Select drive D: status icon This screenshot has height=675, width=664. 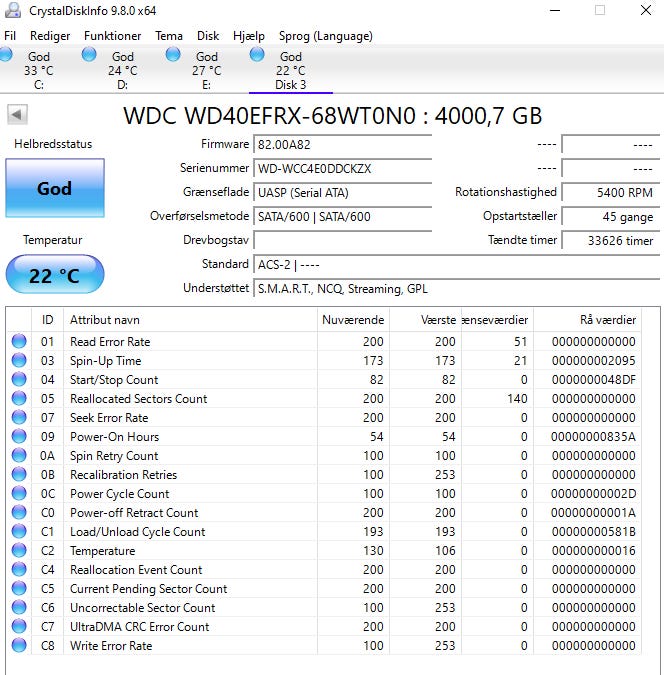point(90,54)
